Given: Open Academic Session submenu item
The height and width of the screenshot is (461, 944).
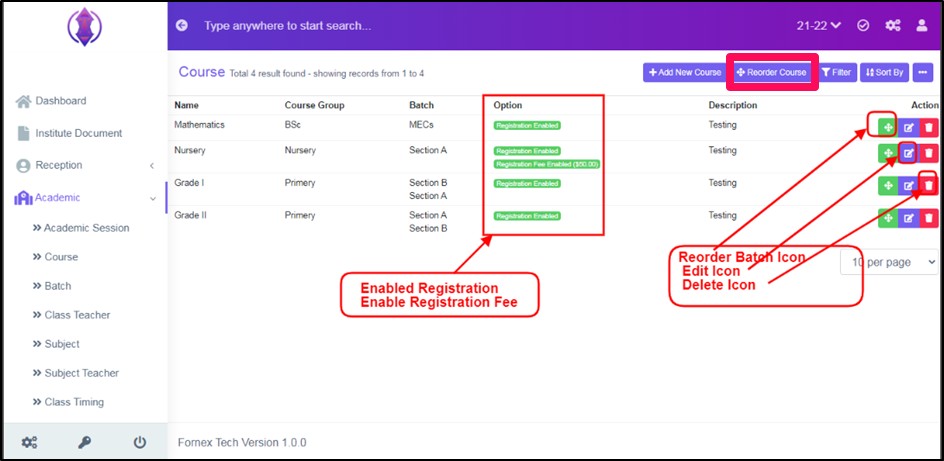Looking at the screenshot, I should (81, 228).
